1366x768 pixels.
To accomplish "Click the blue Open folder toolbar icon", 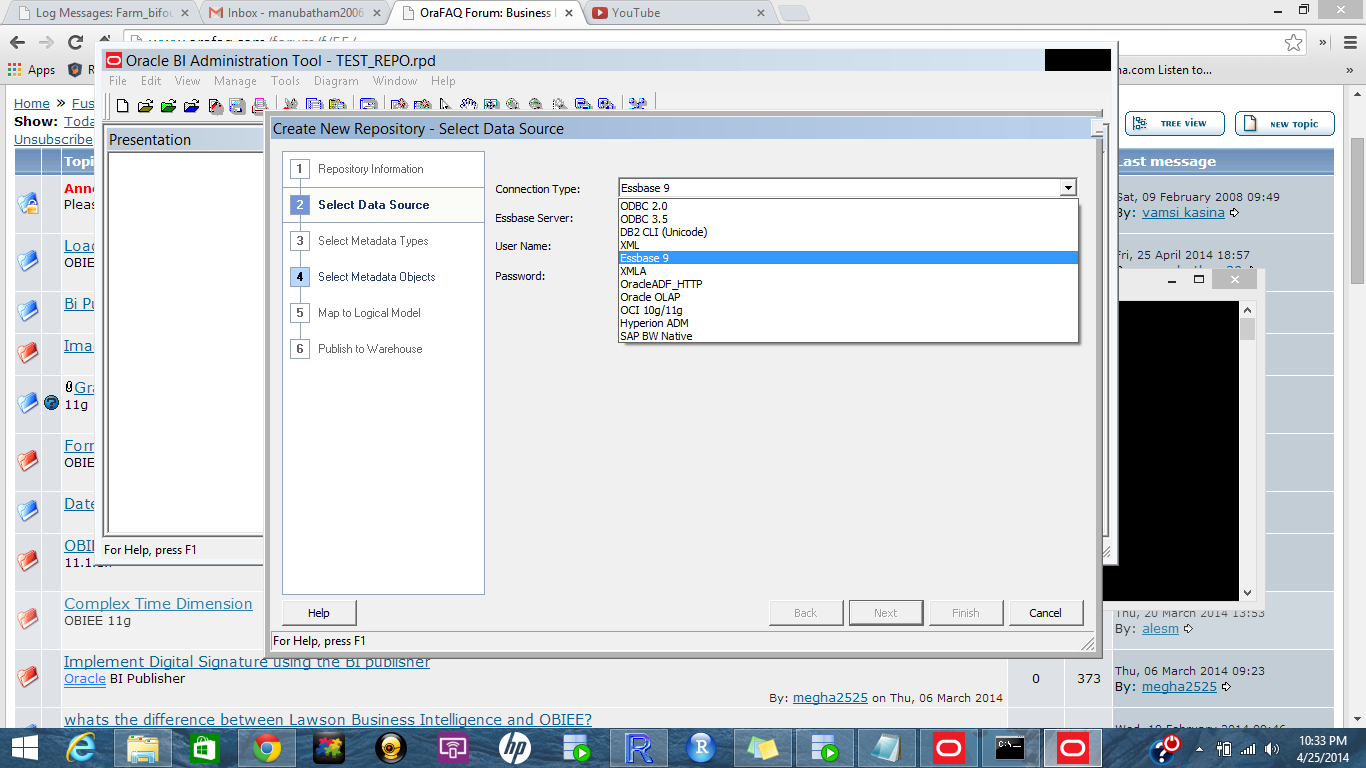I will pyautogui.click(x=191, y=105).
